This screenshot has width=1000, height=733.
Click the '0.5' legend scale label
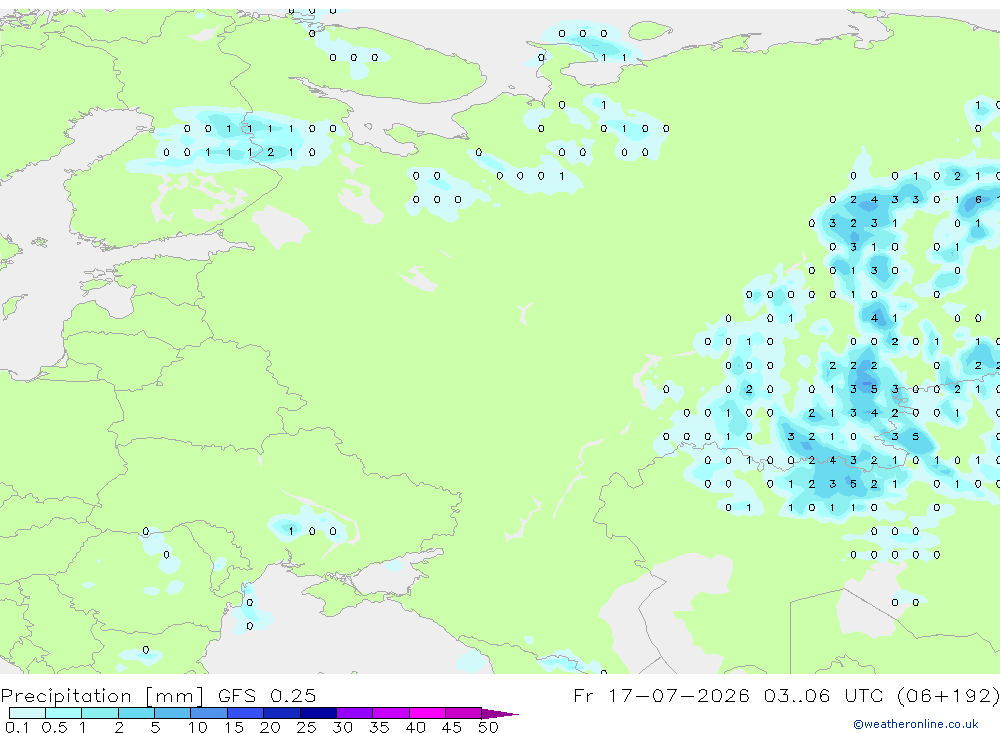(54, 727)
